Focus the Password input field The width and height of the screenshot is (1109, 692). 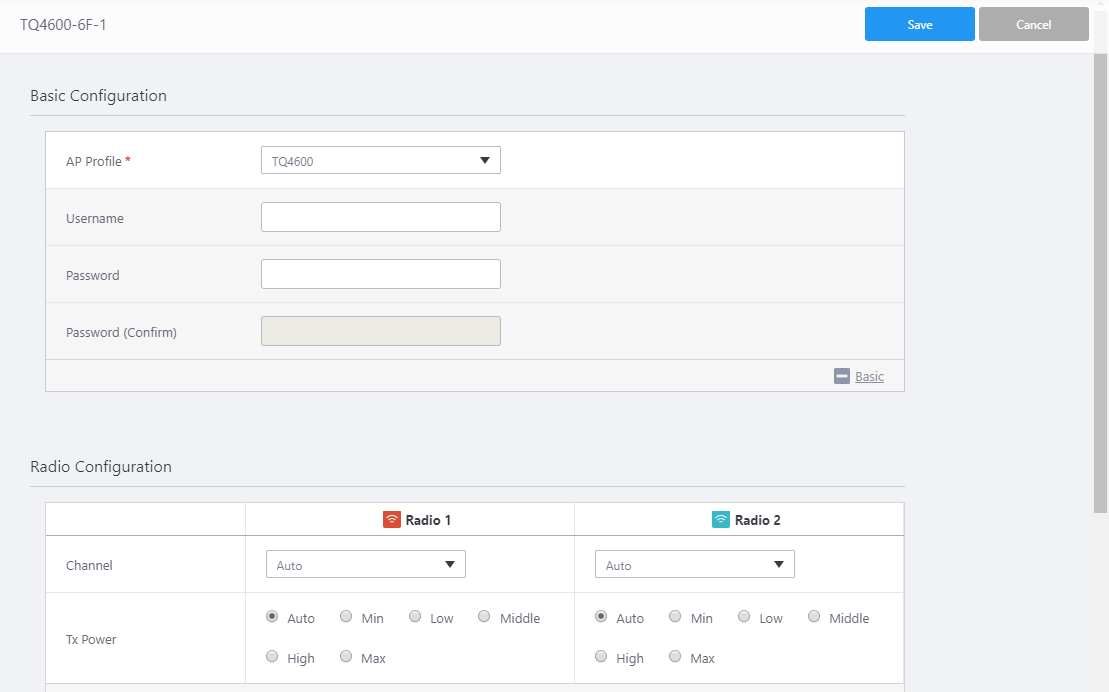click(381, 274)
